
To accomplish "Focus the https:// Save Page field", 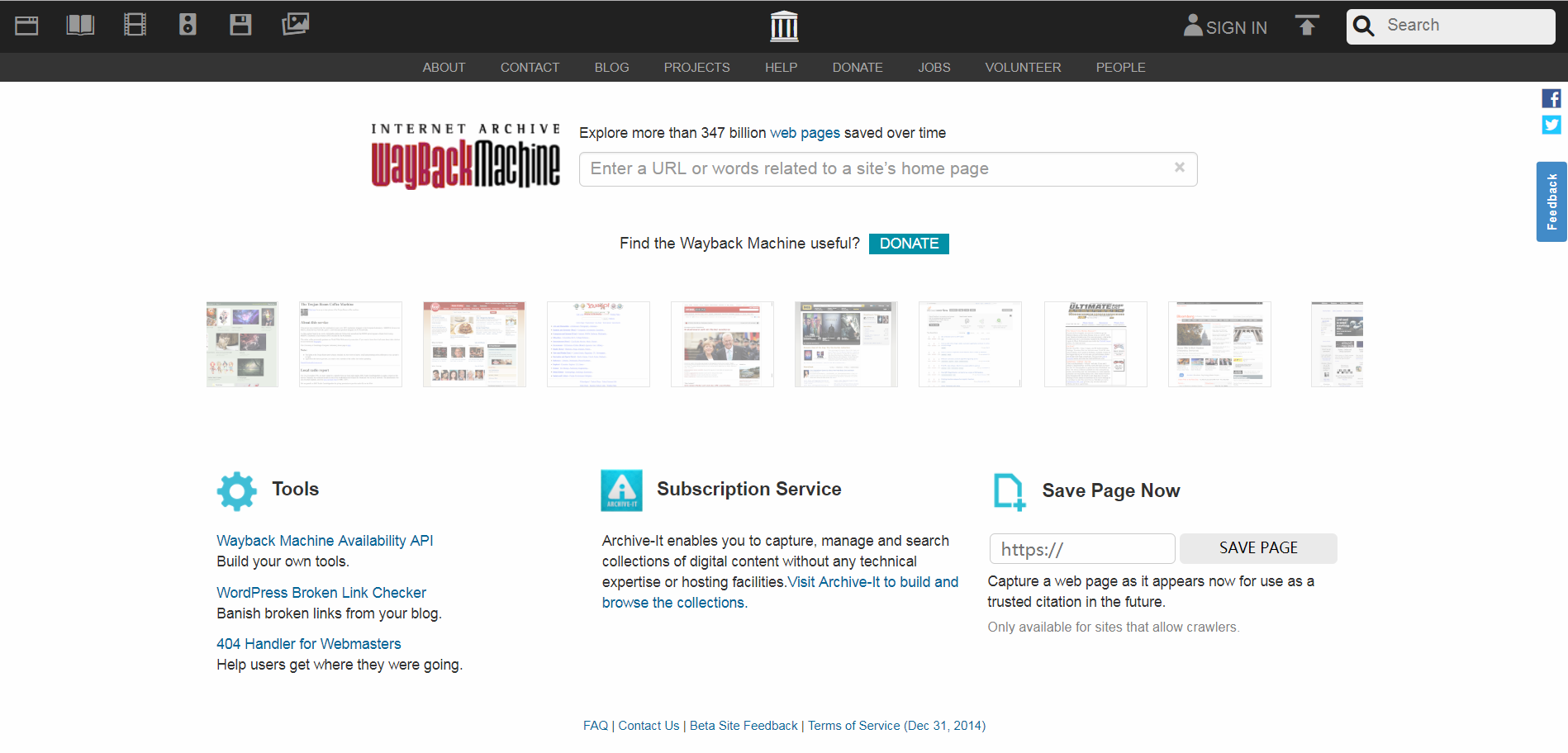I will tap(1082, 549).
